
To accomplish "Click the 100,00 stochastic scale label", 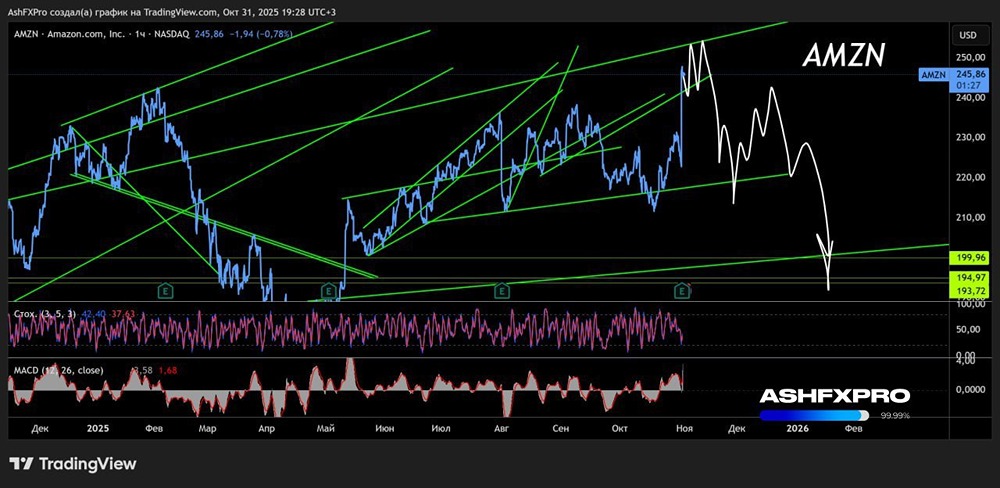I will (969, 304).
